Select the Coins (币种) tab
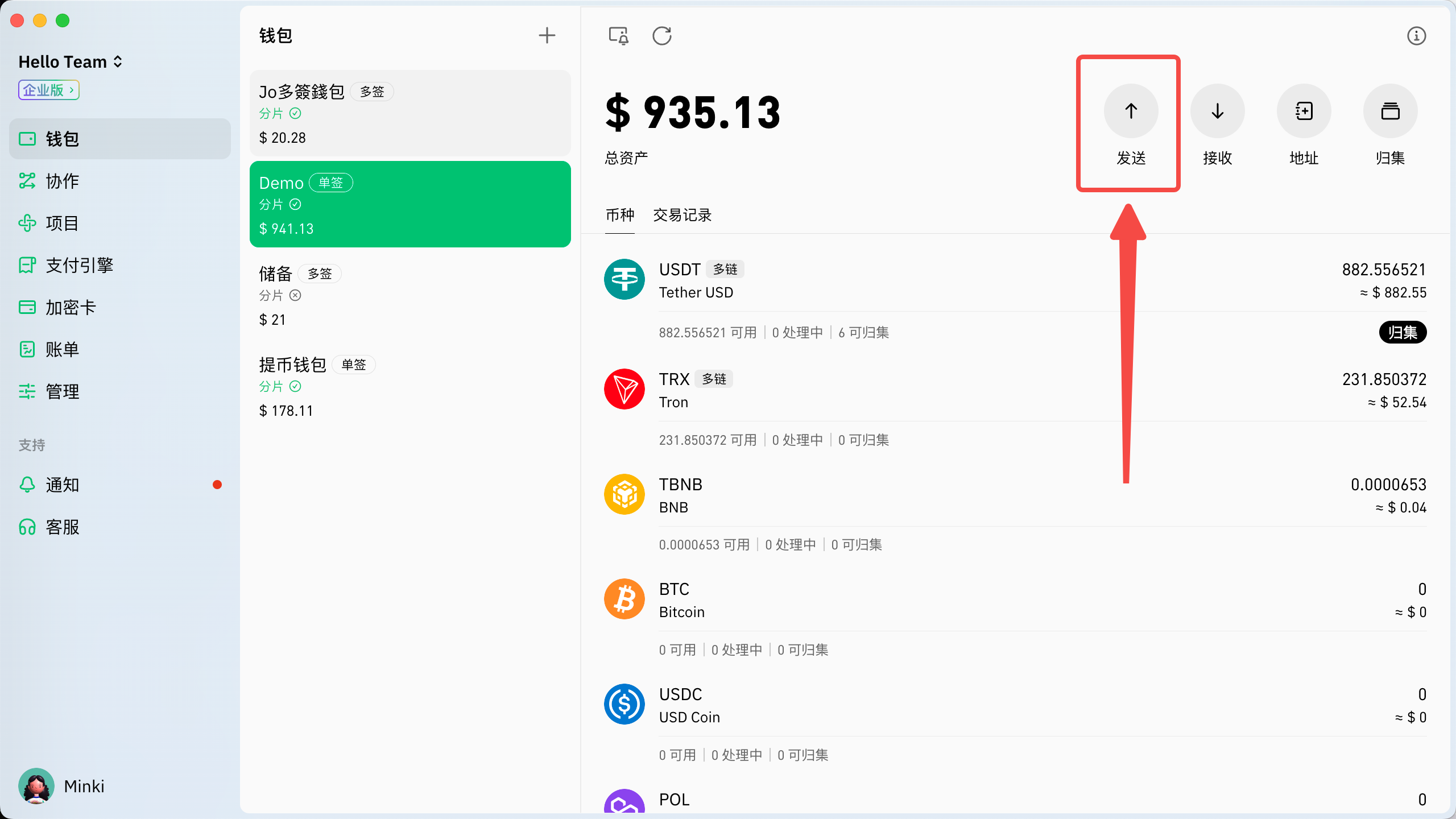The width and height of the screenshot is (1456, 819). (619, 215)
